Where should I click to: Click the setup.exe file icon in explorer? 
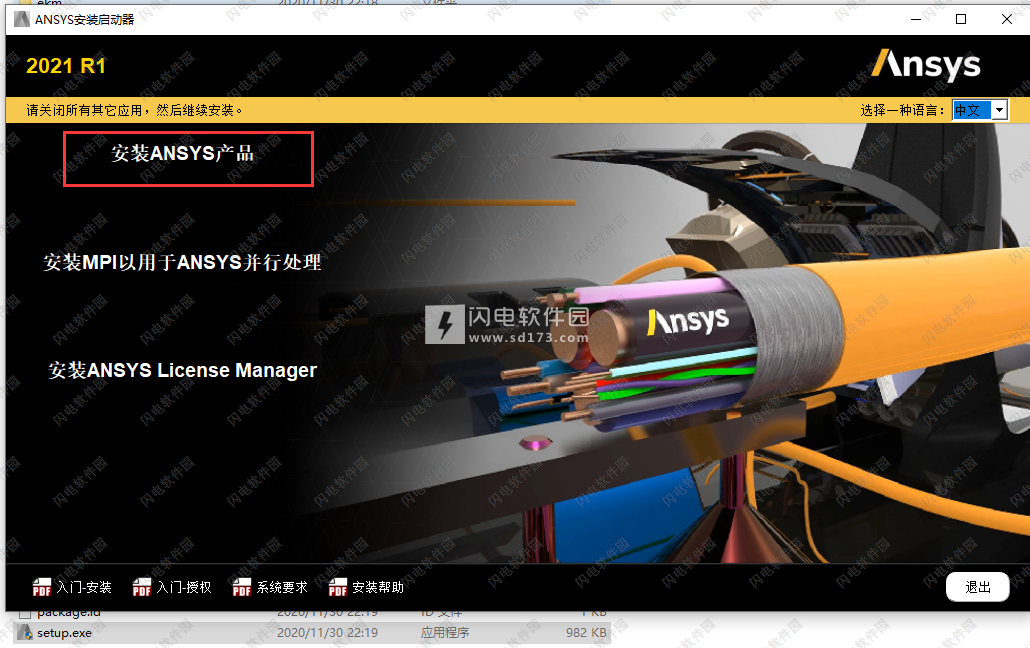tap(26, 633)
